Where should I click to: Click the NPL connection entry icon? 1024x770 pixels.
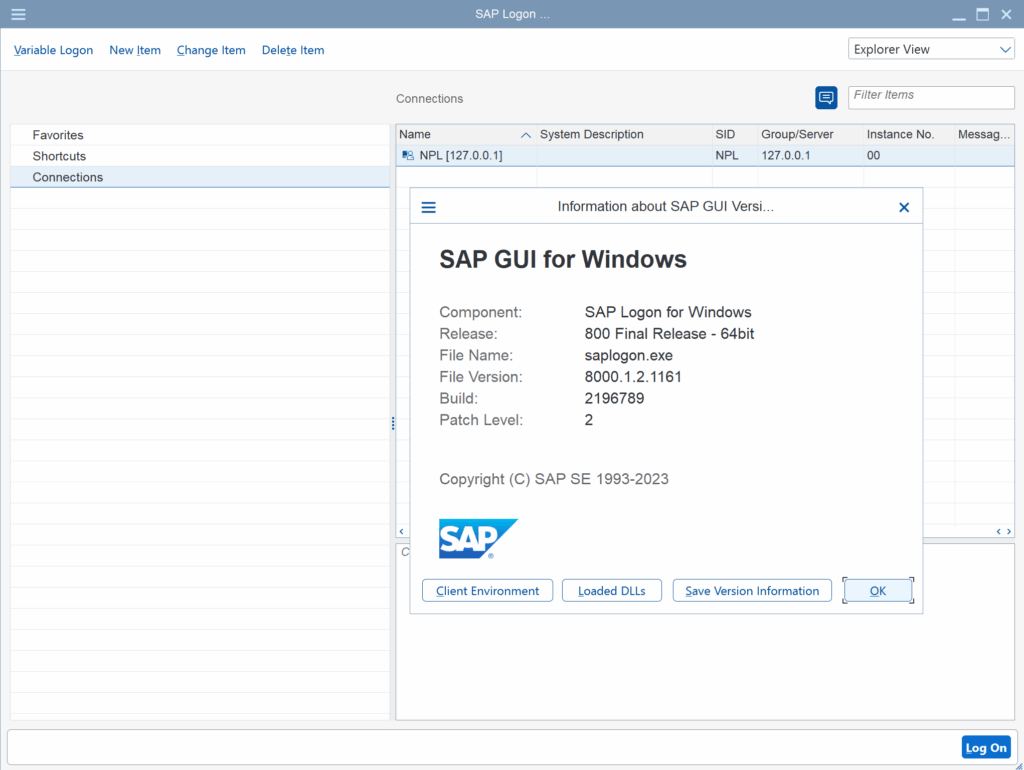point(408,155)
